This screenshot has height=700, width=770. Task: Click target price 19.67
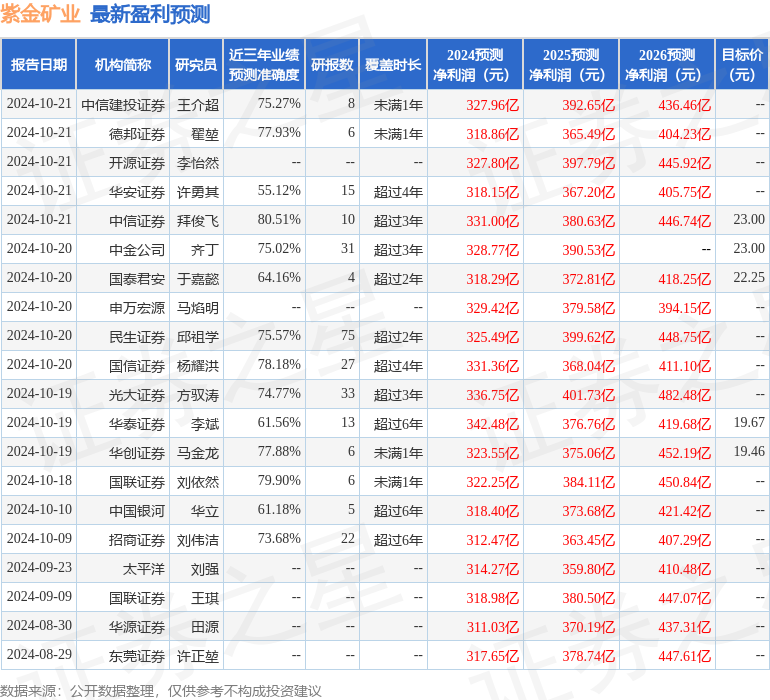point(749,422)
